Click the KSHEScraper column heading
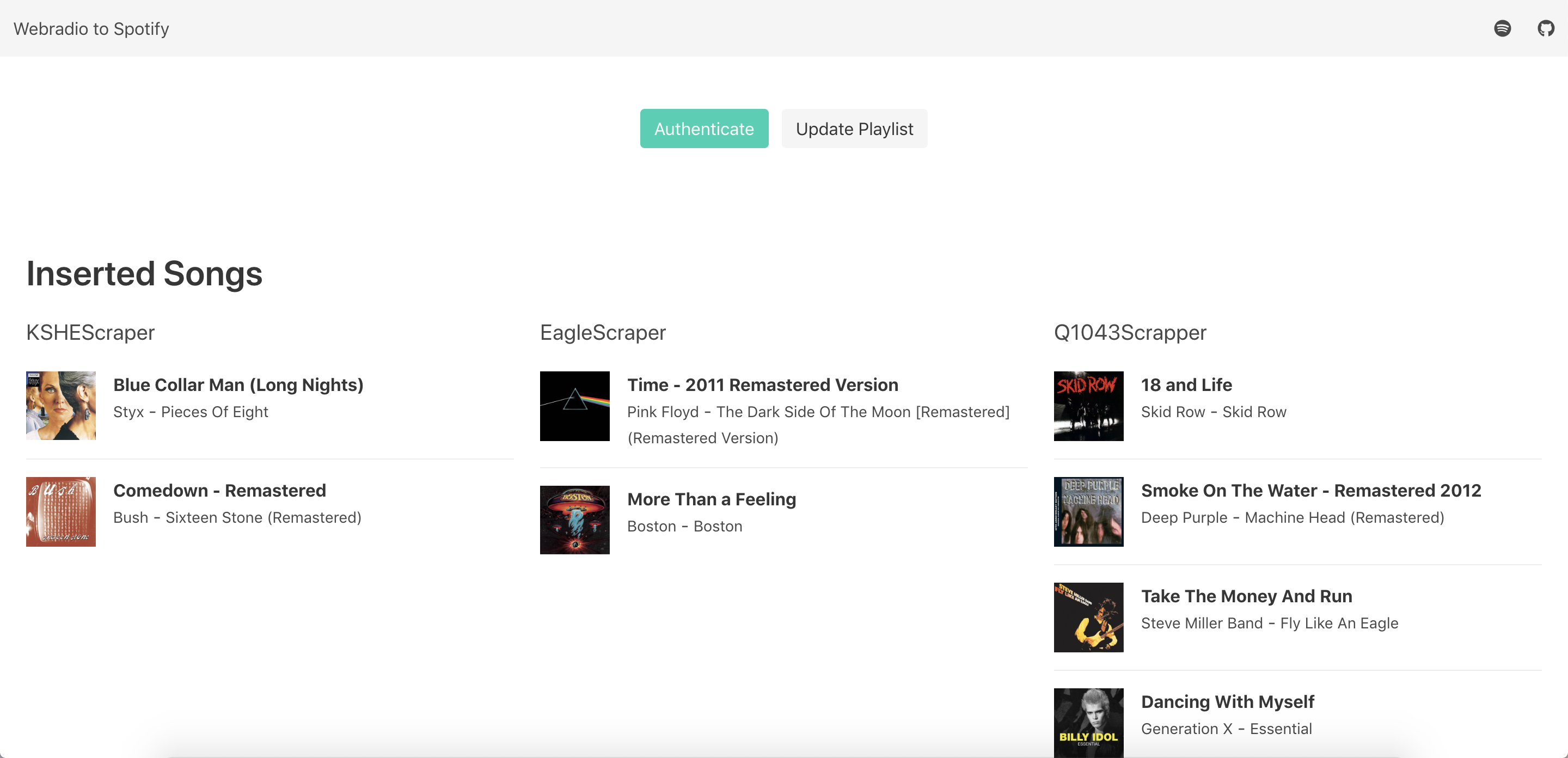The image size is (1568, 758). 90,332
